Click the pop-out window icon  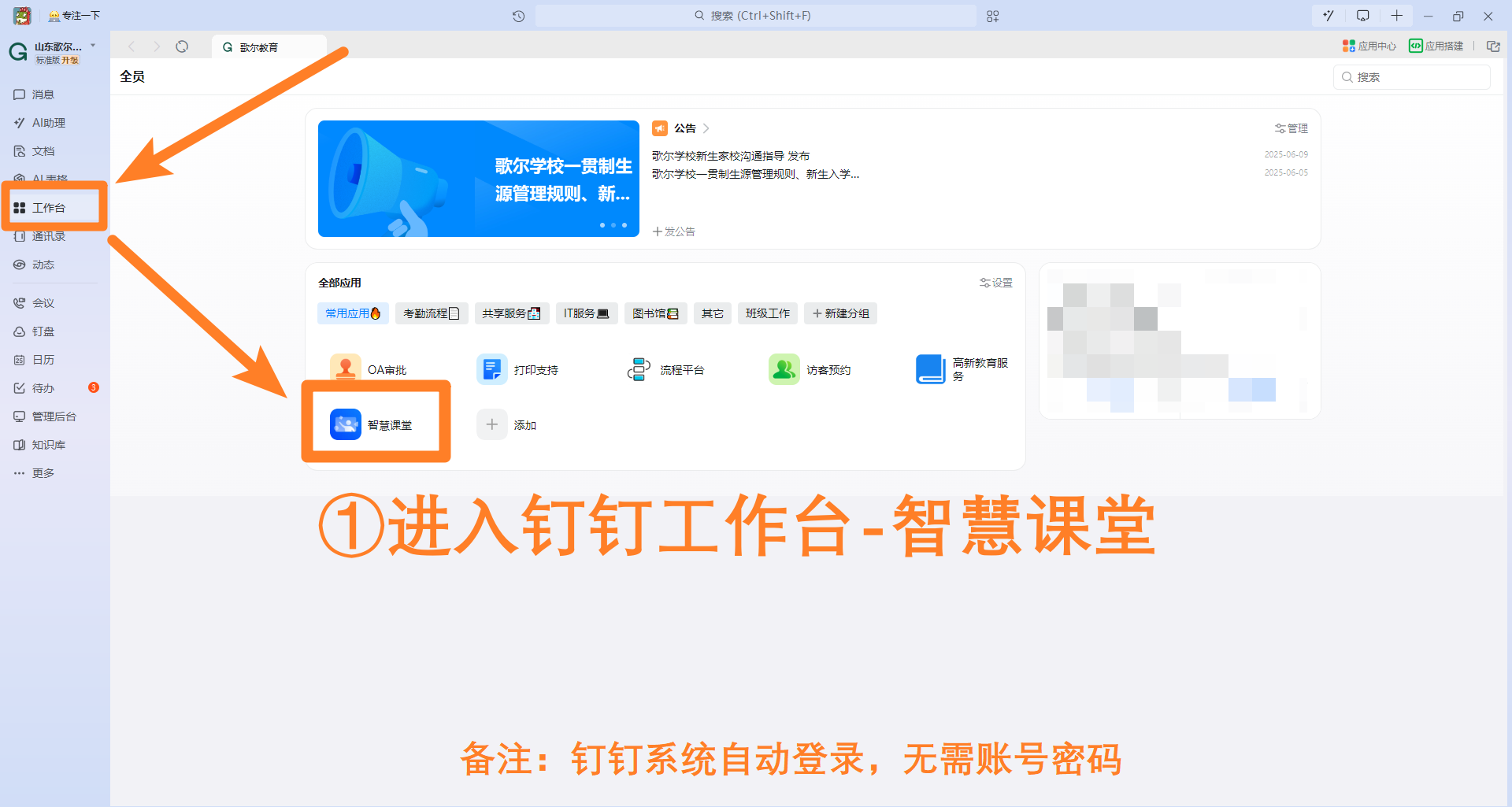[1493, 46]
